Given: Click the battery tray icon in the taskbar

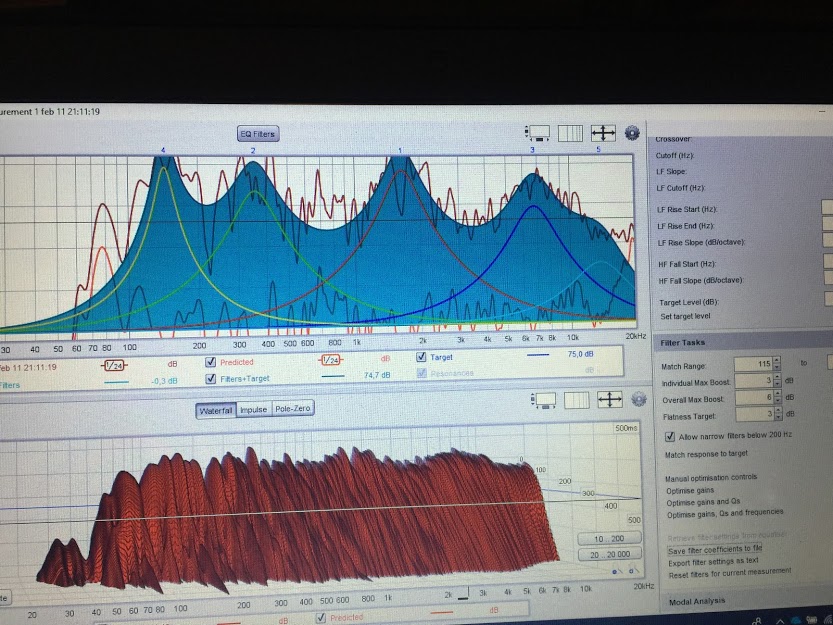Looking at the screenshot, I should pos(811,621).
